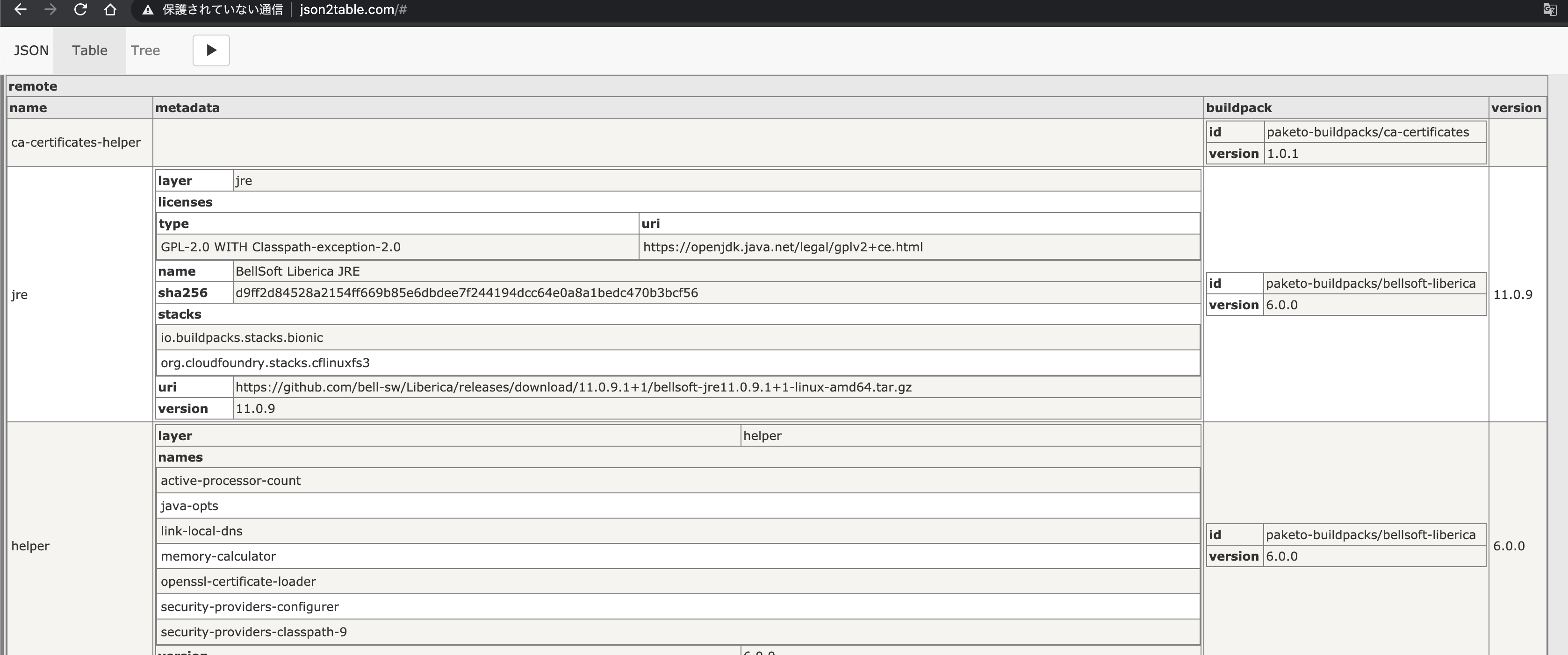Click the openjdk gplv2+ce.html license URI
This screenshot has width=1568, height=655.
click(919, 247)
